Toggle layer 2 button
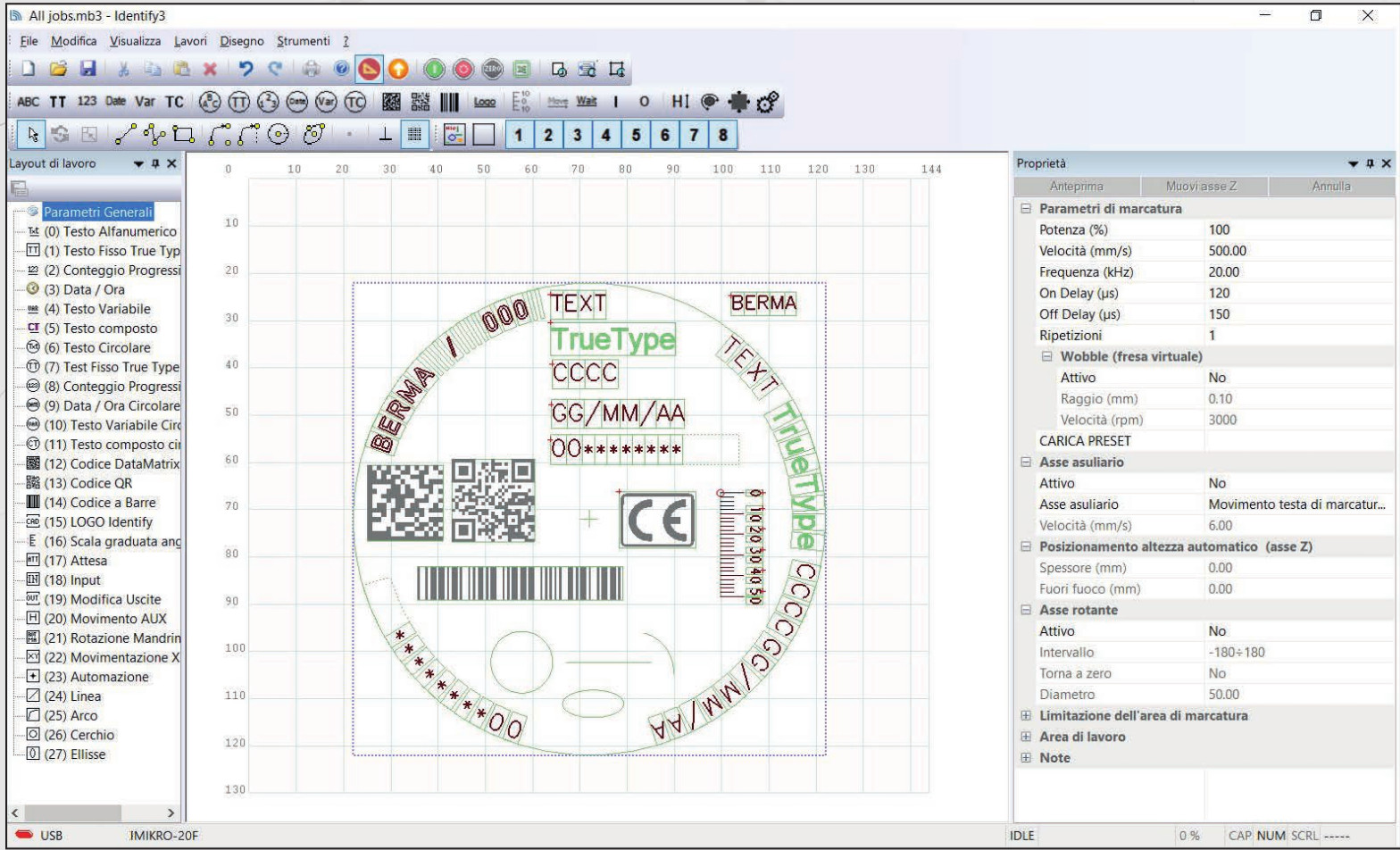Image resolution: width=1400 pixels, height=850 pixels. (548, 135)
